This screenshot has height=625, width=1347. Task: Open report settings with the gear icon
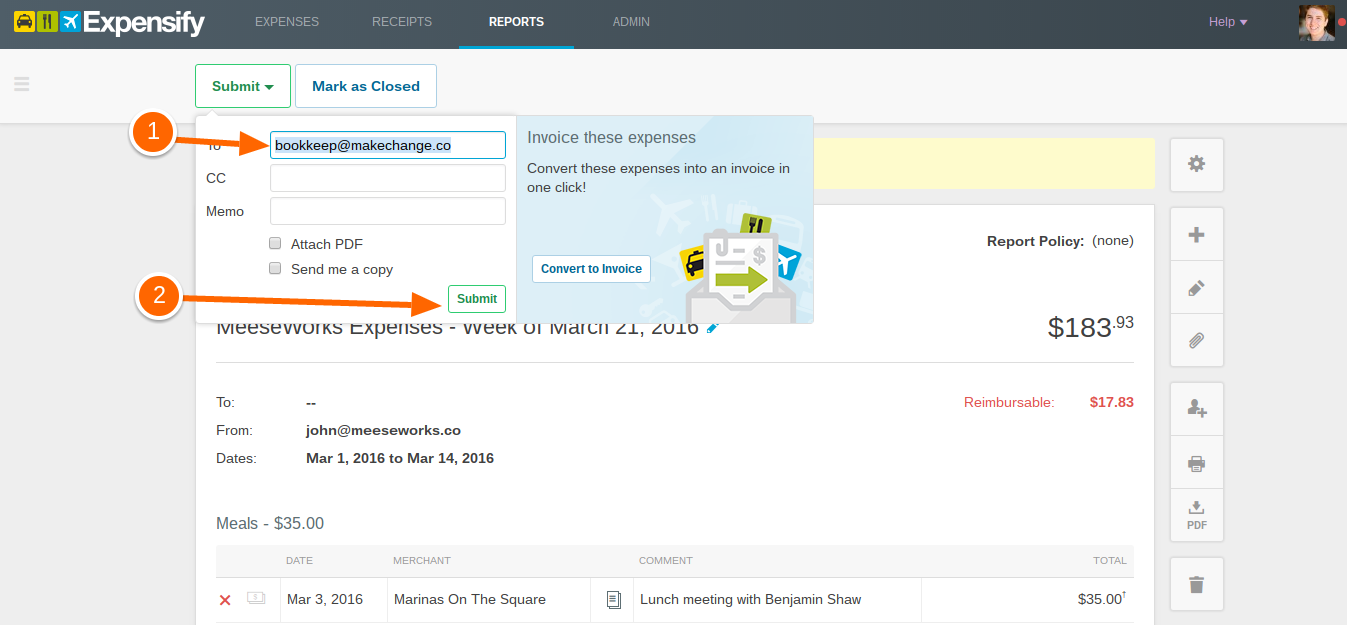click(x=1196, y=164)
